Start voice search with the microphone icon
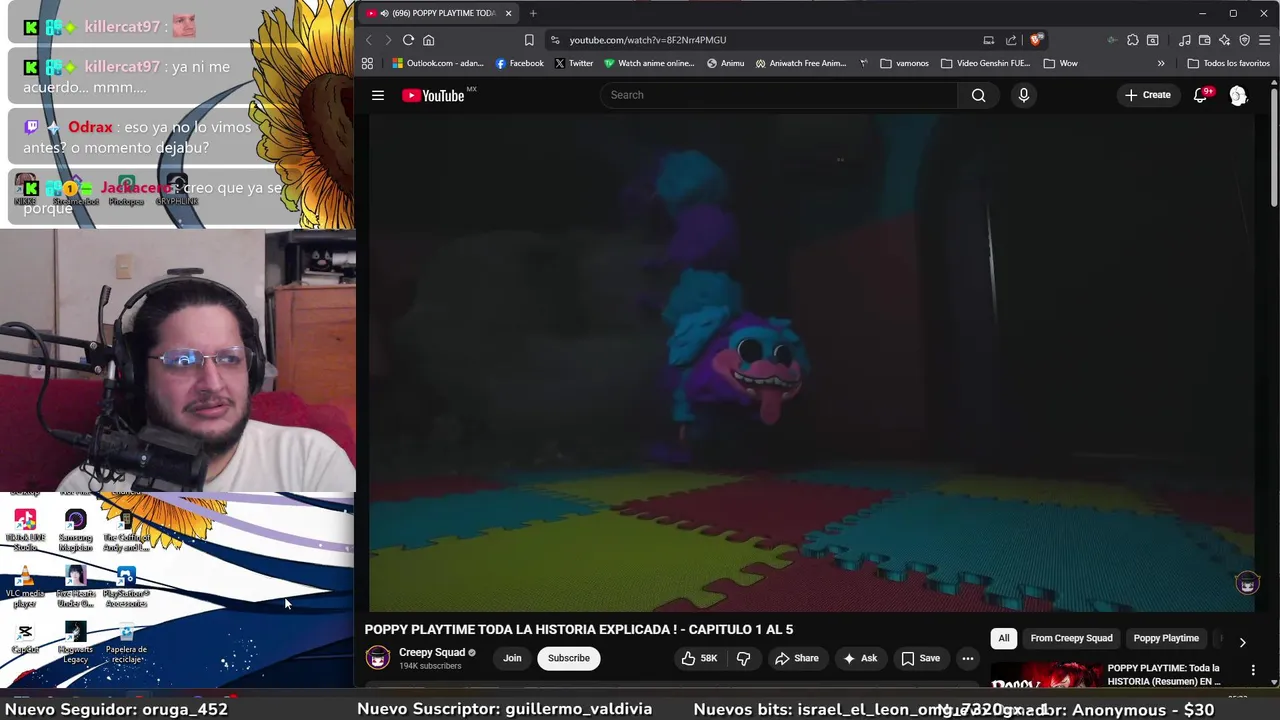The height and width of the screenshot is (720, 1280). click(x=1023, y=95)
